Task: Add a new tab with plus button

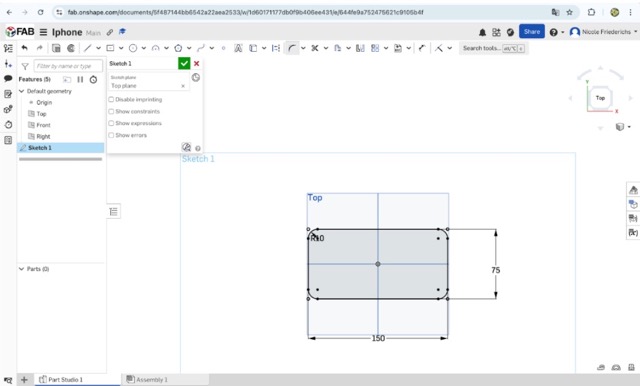Action: [24, 380]
